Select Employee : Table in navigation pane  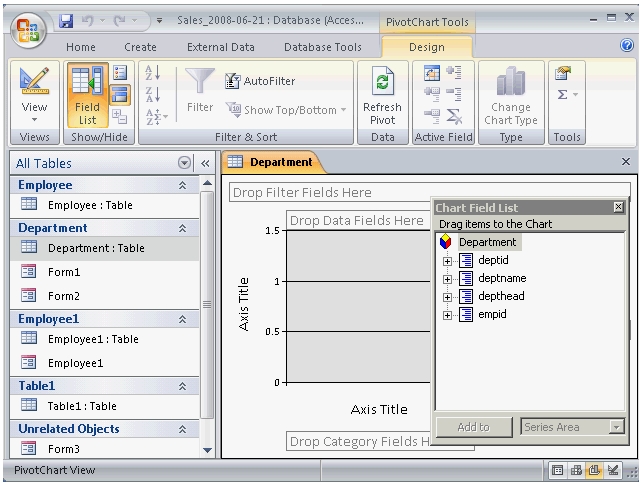(105, 205)
